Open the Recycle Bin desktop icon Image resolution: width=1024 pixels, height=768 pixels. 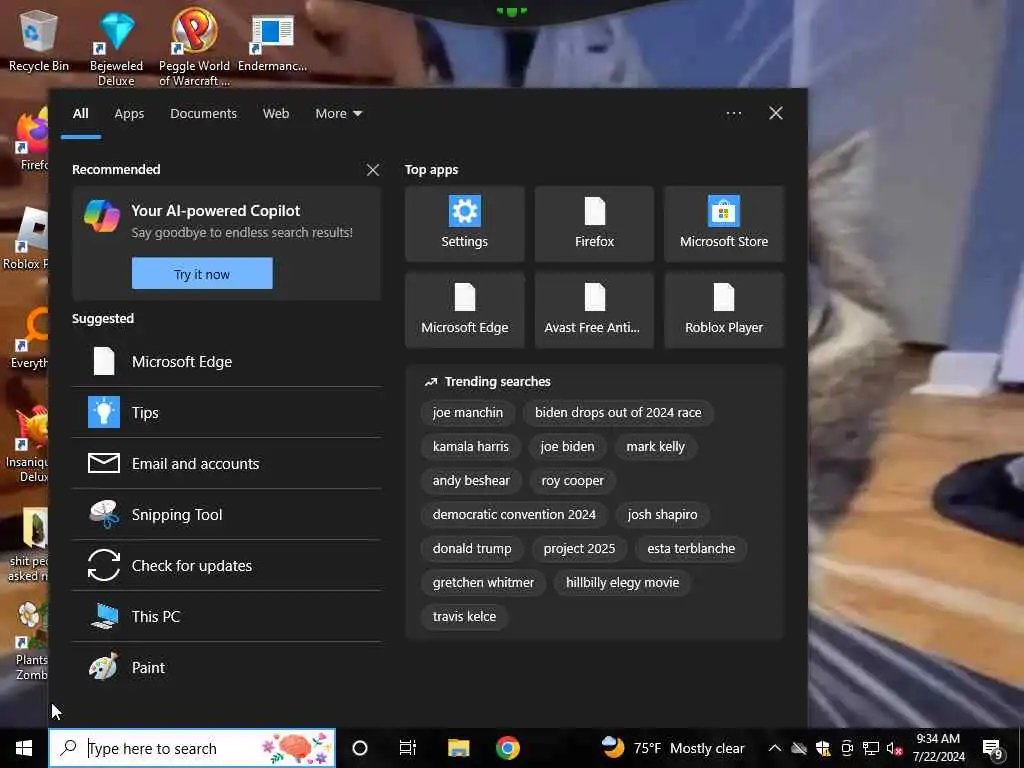click(39, 41)
